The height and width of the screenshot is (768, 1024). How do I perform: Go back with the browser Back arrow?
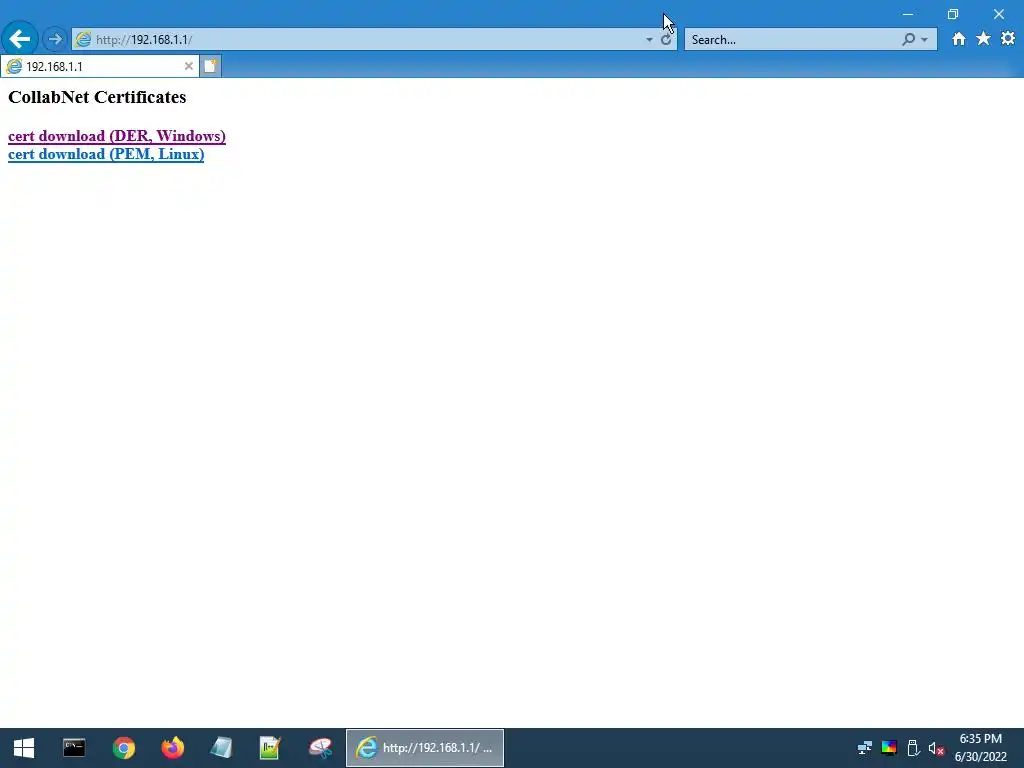point(20,39)
